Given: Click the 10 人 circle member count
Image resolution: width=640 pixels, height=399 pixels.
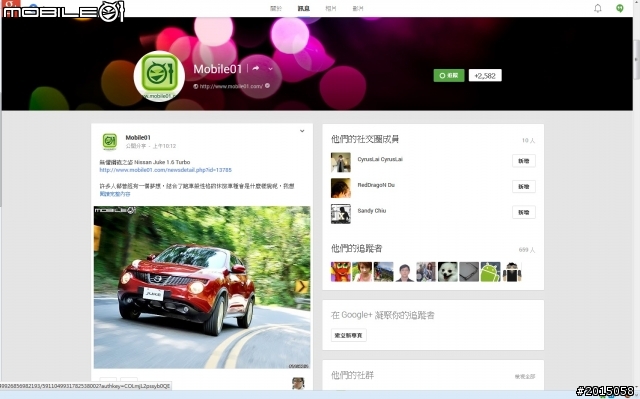Looking at the screenshot, I should 528,140.
